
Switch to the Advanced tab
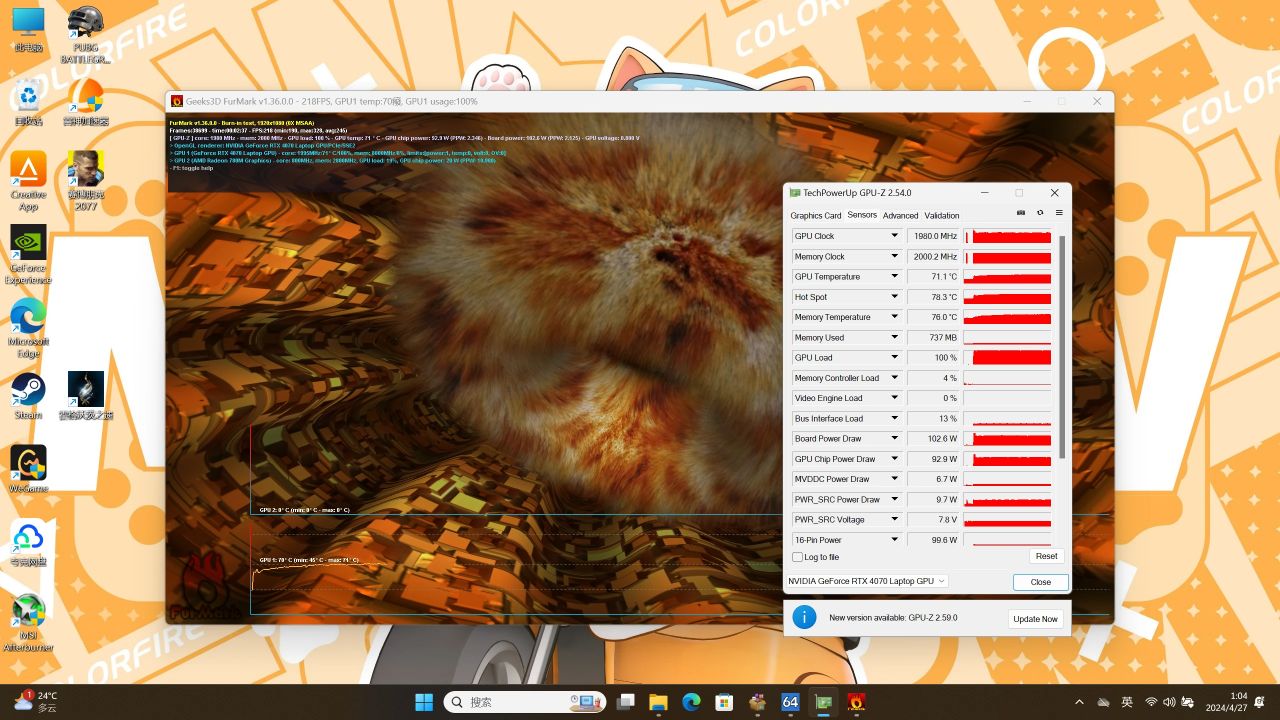[900, 215]
